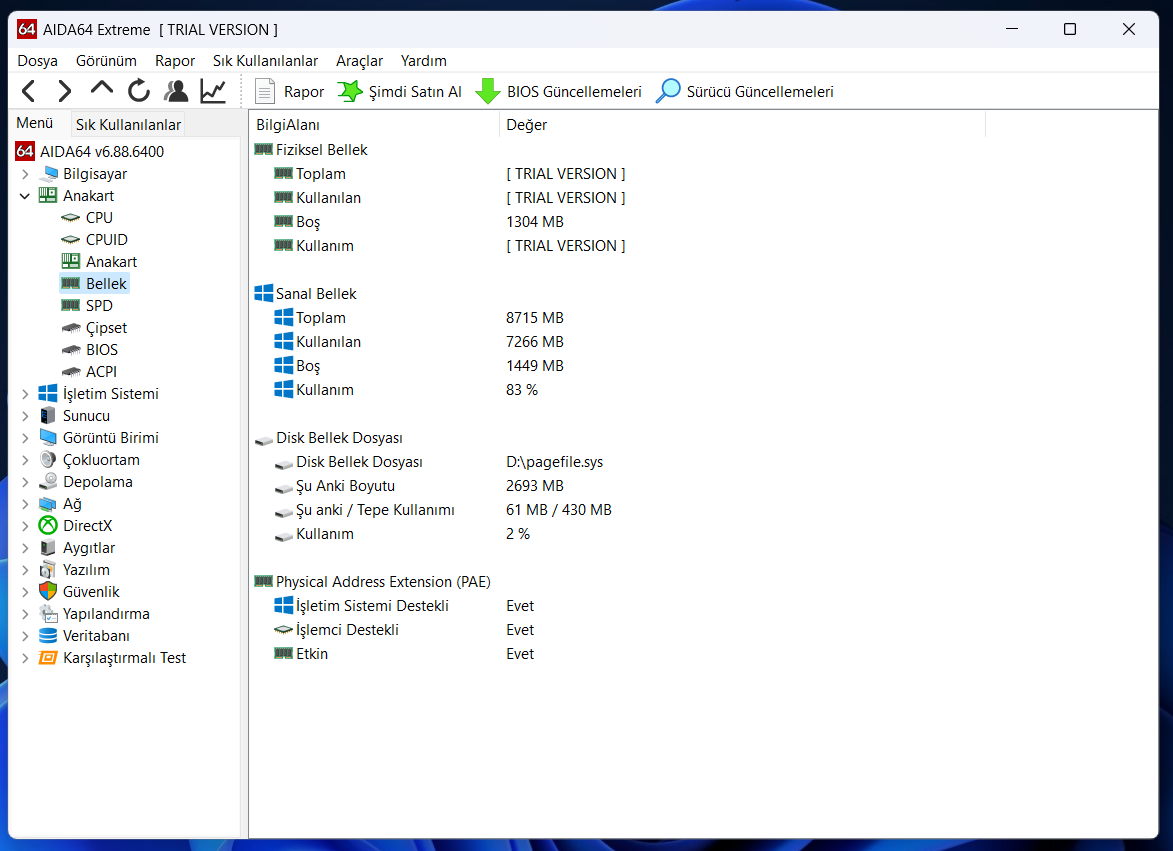Click the green download arrow BIOS icon
Viewport: 1173px width, 851px height.
pos(488,91)
